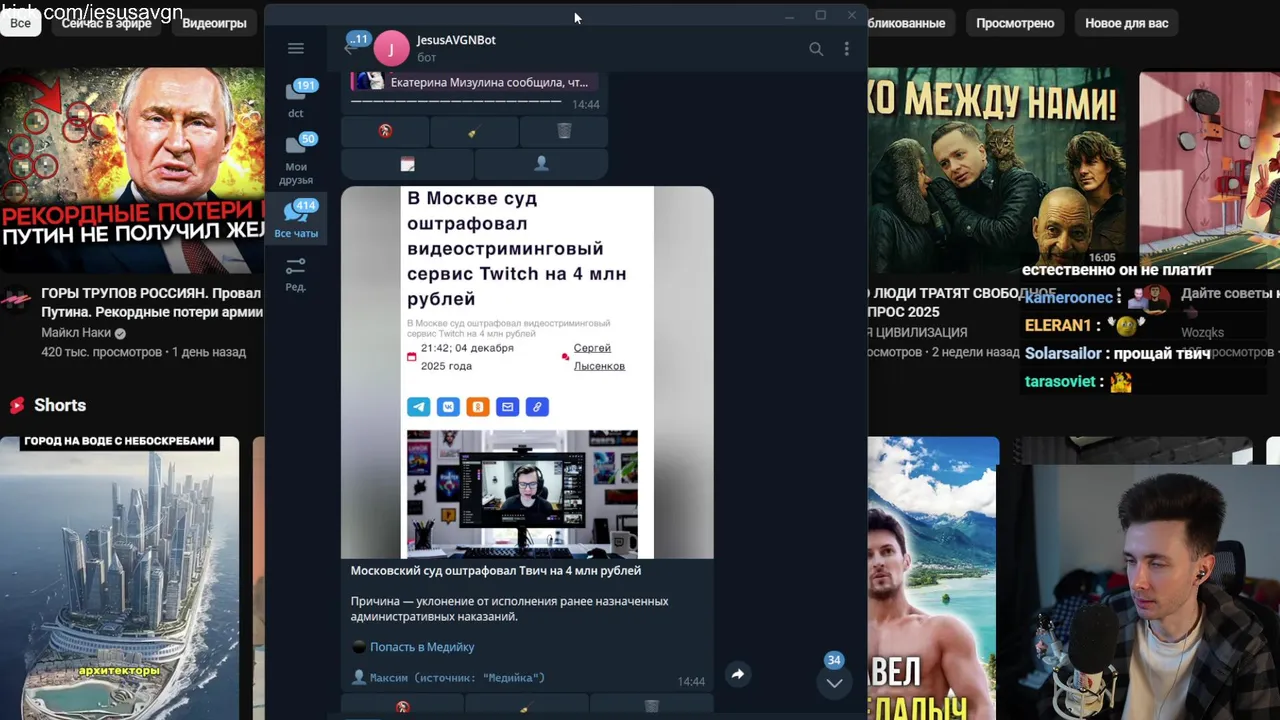1280x720 pixels.
Task: Select the Просмотрено filter chip on YouTube
Action: pos(1015,23)
